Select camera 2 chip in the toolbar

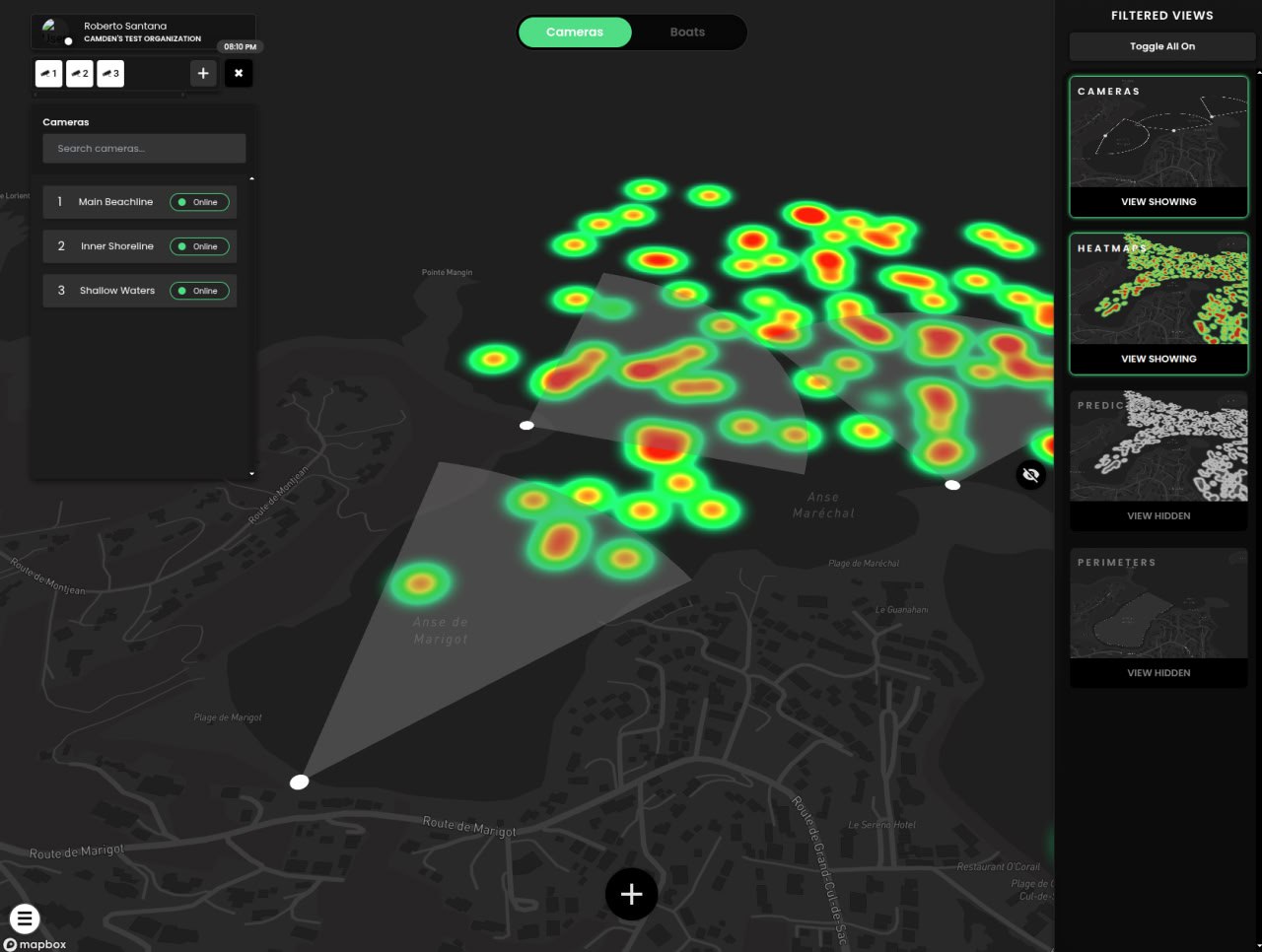tap(80, 73)
